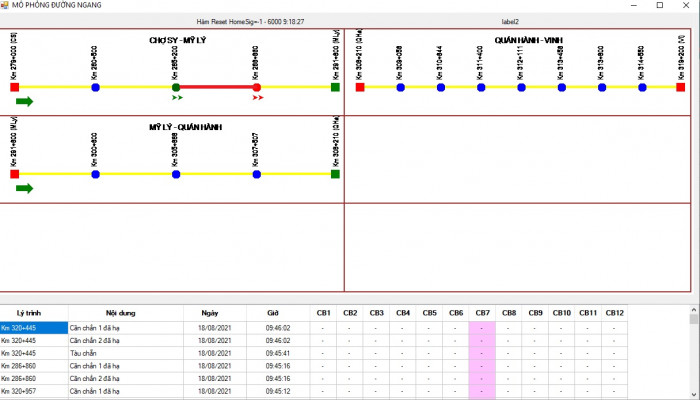The width and height of the screenshot is (700, 400).
Task: Select the first row's Km 320+445 cell
Action: tap(34, 327)
